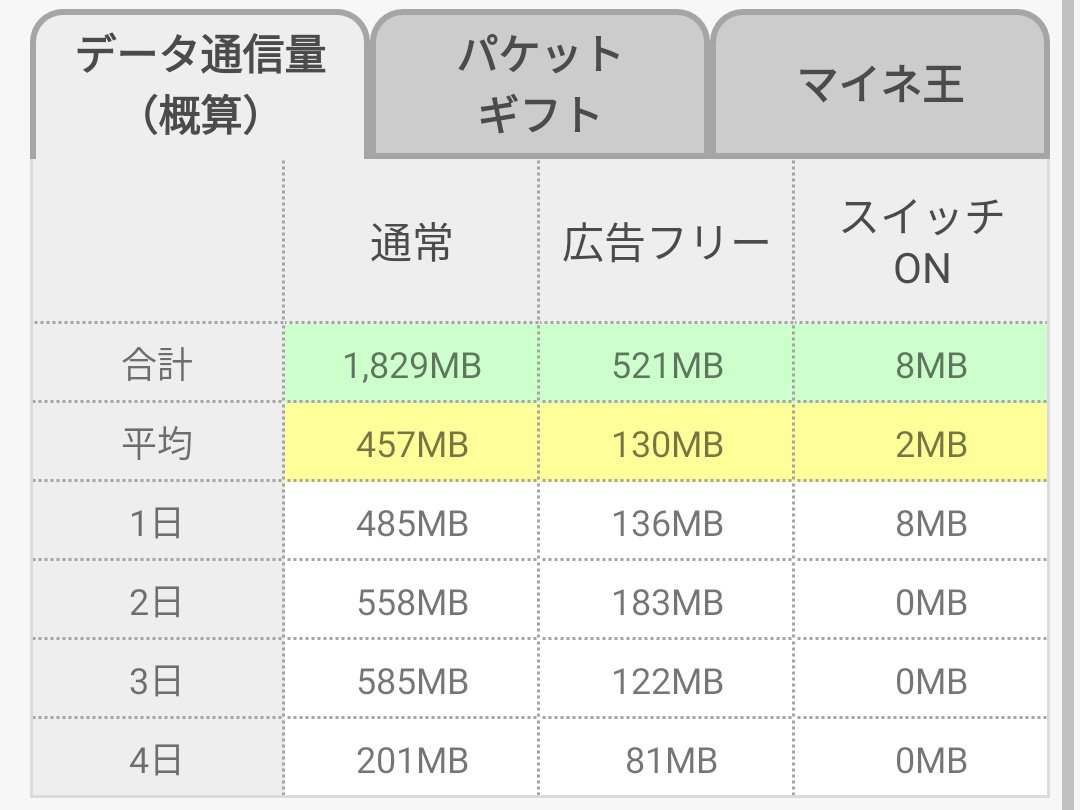Select the 広告フリー column header
This screenshot has height=810, width=1080.
tap(666, 242)
